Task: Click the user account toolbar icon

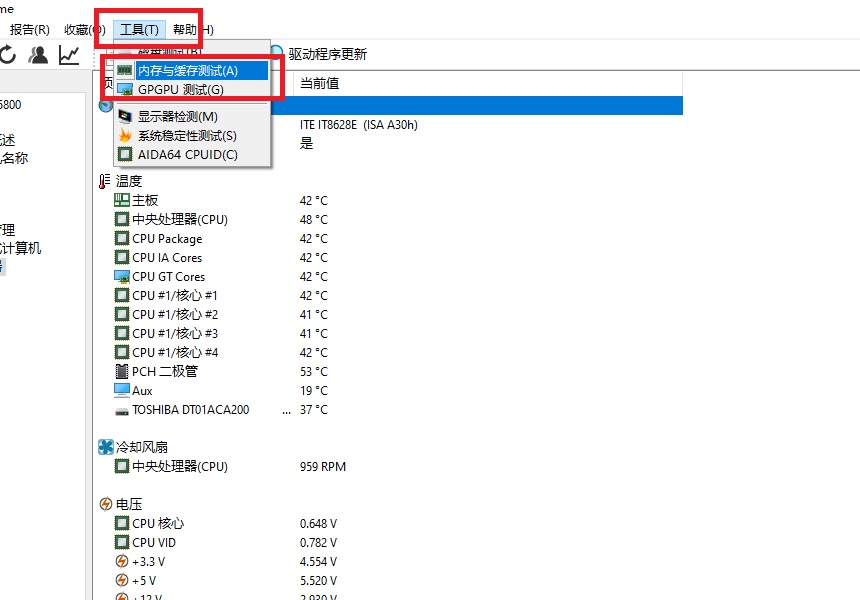Action: point(37,56)
